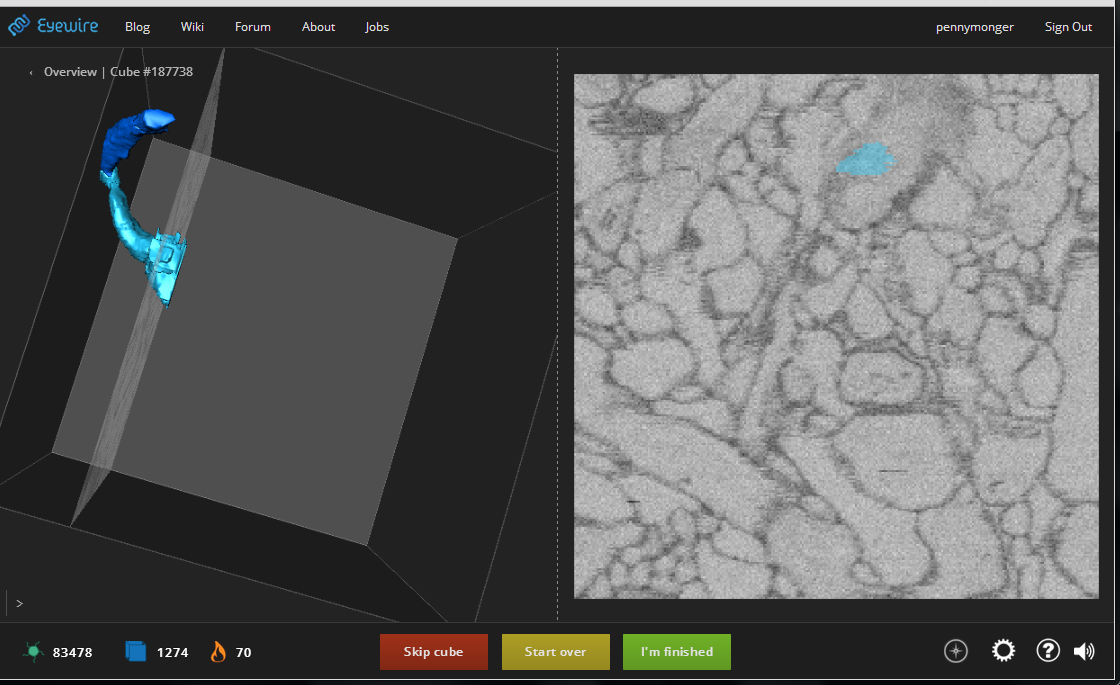Go back using the Overview chevron
Screen dimensions: 1120x685
[31, 72]
